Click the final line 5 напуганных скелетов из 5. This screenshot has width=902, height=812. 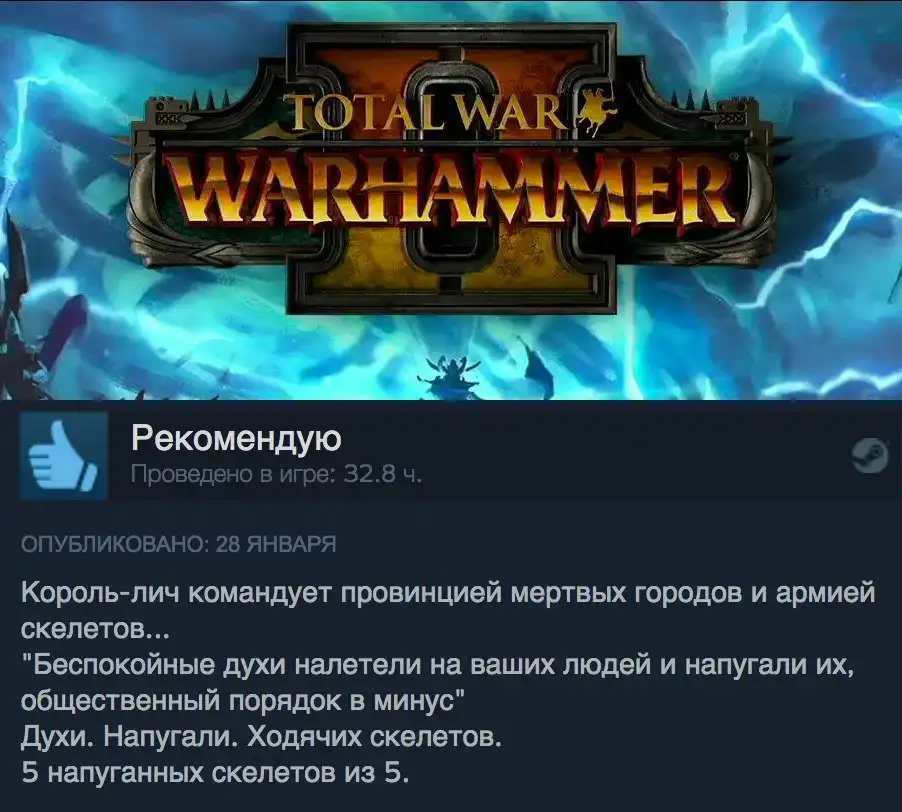215,772
